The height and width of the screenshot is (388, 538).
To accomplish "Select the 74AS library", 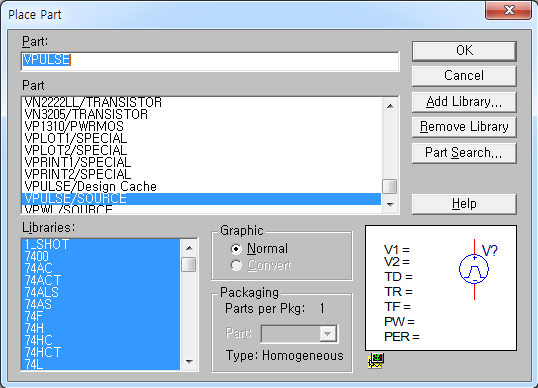I will [x=101, y=305].
